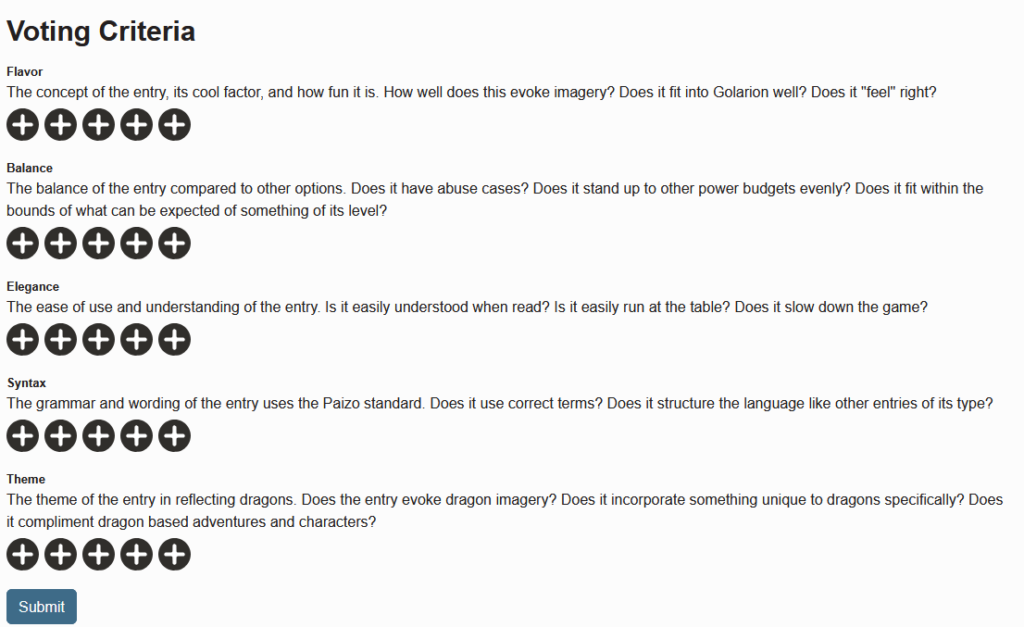Give Theme the third plus rating
This screenshot has height=627, width=1024.
pos(99,555)
